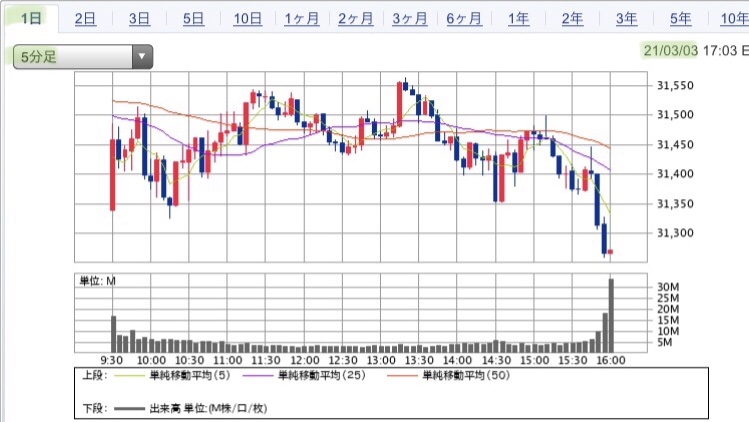Screen dimensions: 749x422
Task: Switch to the 2日 period tab
Action: [85, 19]
